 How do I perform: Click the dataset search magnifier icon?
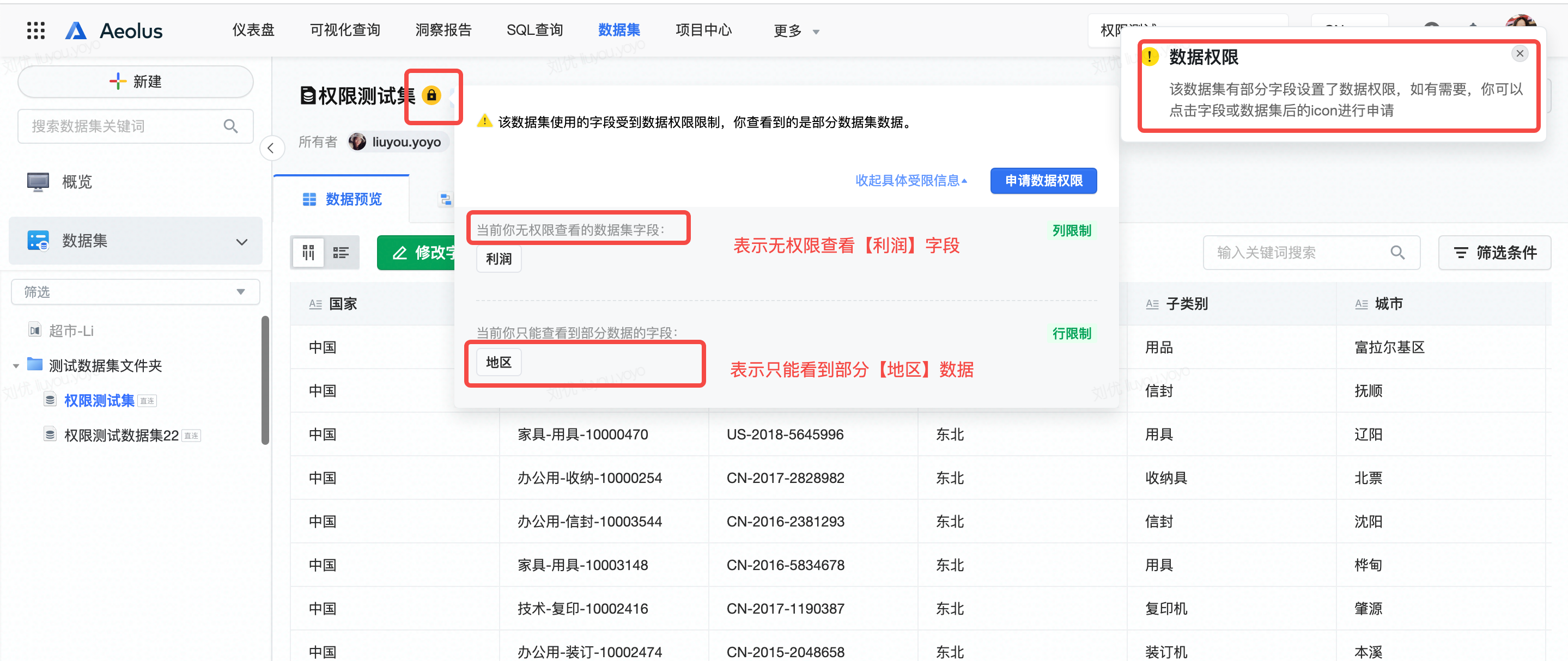[230, 126]
